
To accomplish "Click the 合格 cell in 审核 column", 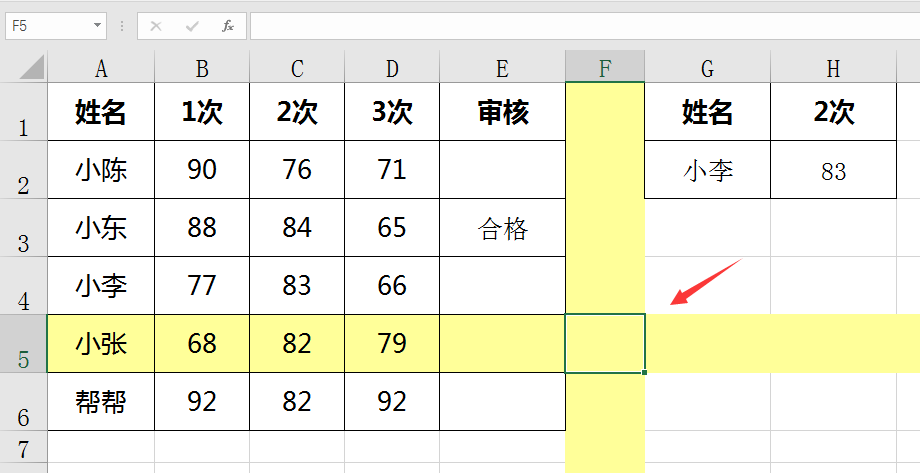I will [x=502, y=228].
